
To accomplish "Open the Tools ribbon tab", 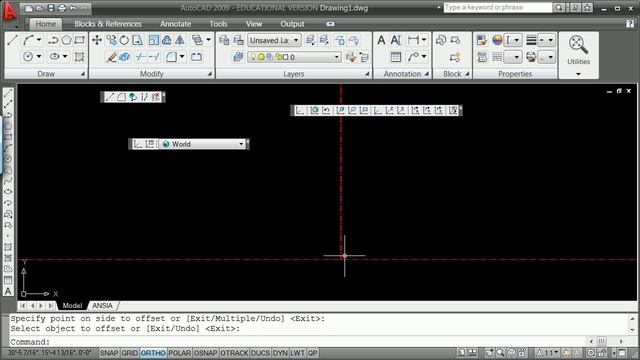I will coord(218,24).
